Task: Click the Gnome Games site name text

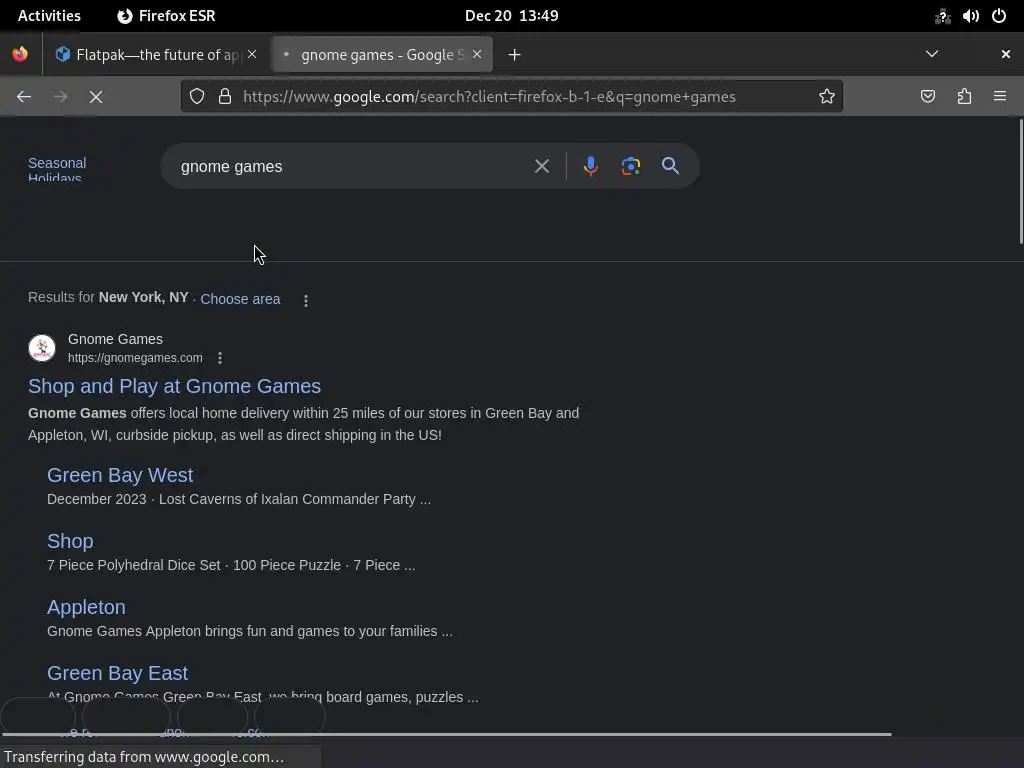Action: (116, 339)
